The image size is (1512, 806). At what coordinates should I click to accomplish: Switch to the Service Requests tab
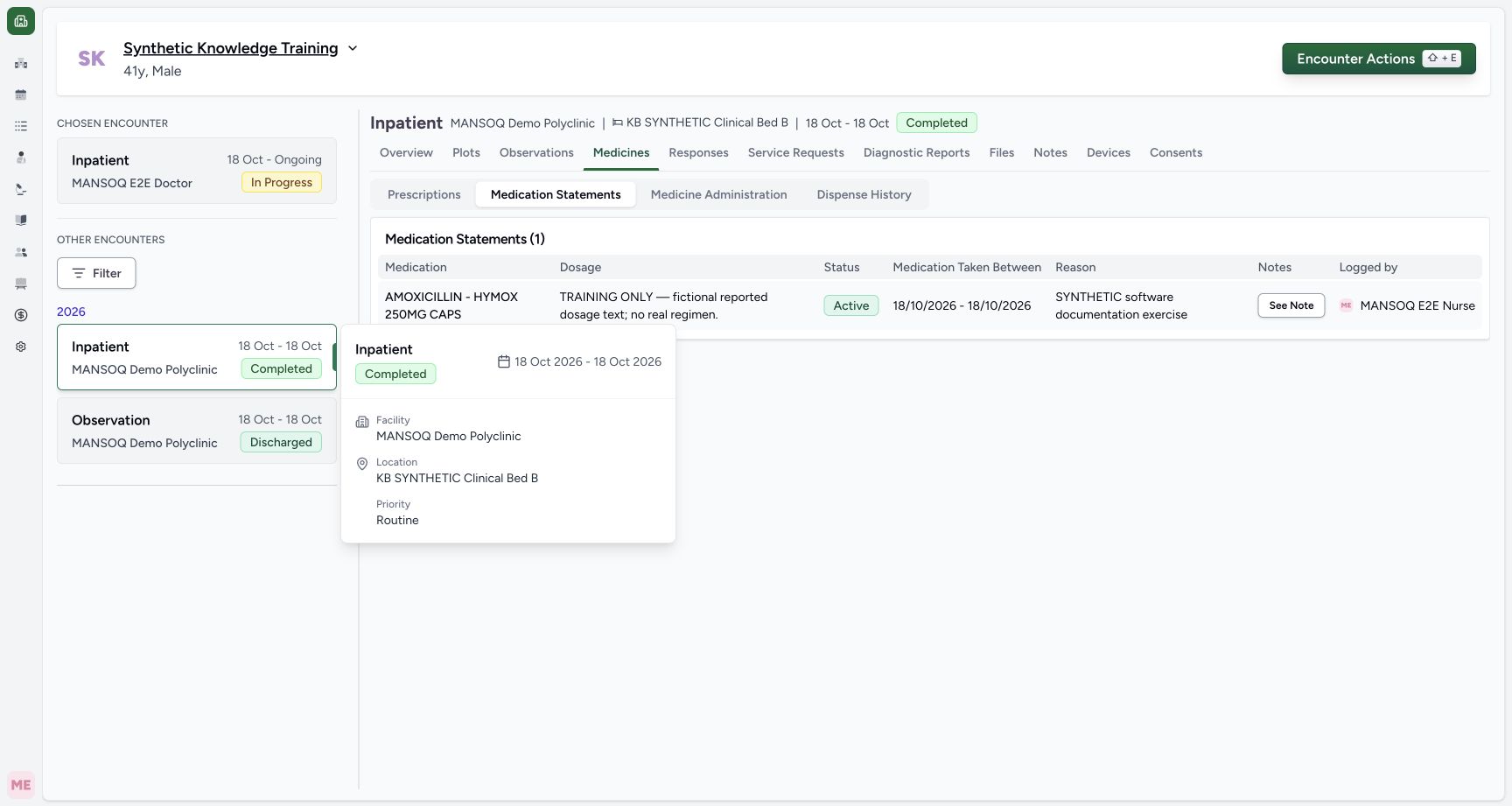(796, 152)
